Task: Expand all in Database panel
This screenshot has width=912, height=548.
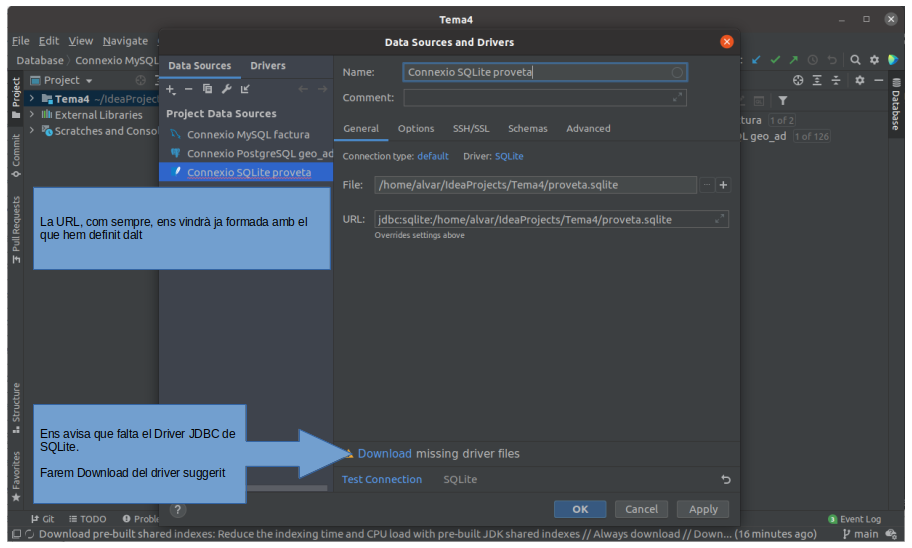Action: [817, 80]
